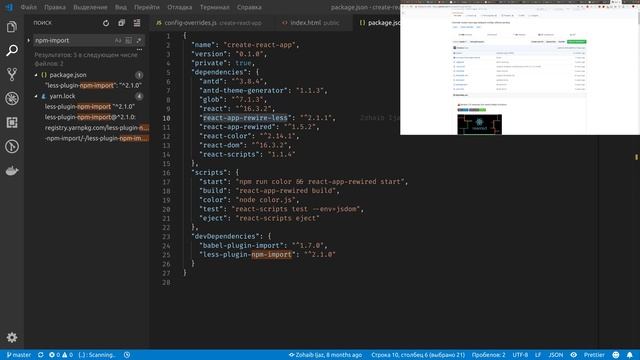Open notifications bell in status bar
The image size is (640, 360).
(630, 355)
